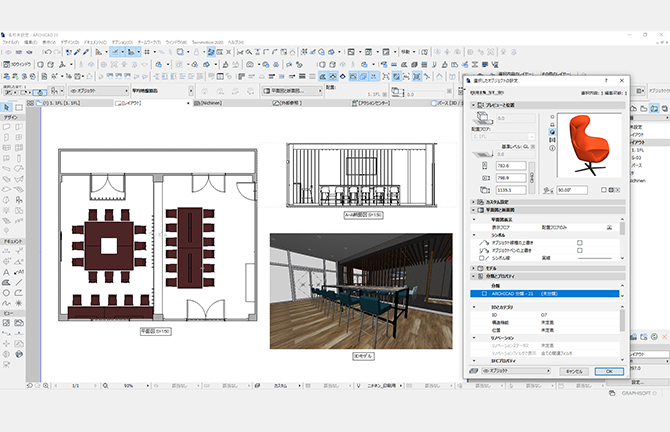Viewport: 670px width, 432px height.
Task: Toggle the chain-link proportional lock button
Action: coord(532,176)
